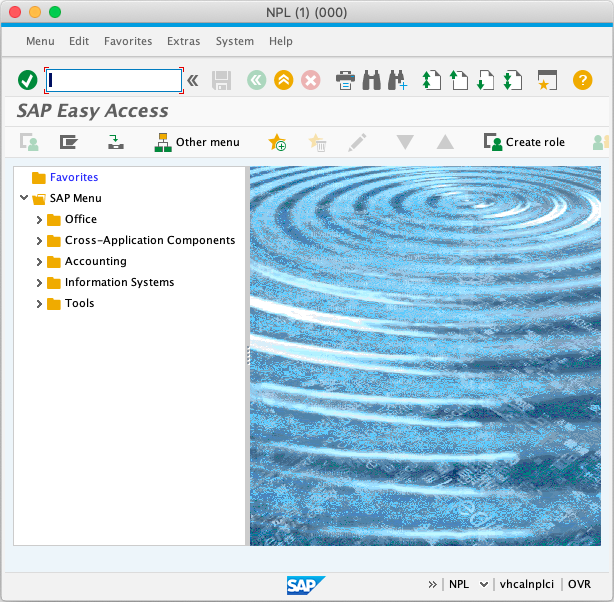Click the SAP logo in status bar

click(x=306, y=585)
